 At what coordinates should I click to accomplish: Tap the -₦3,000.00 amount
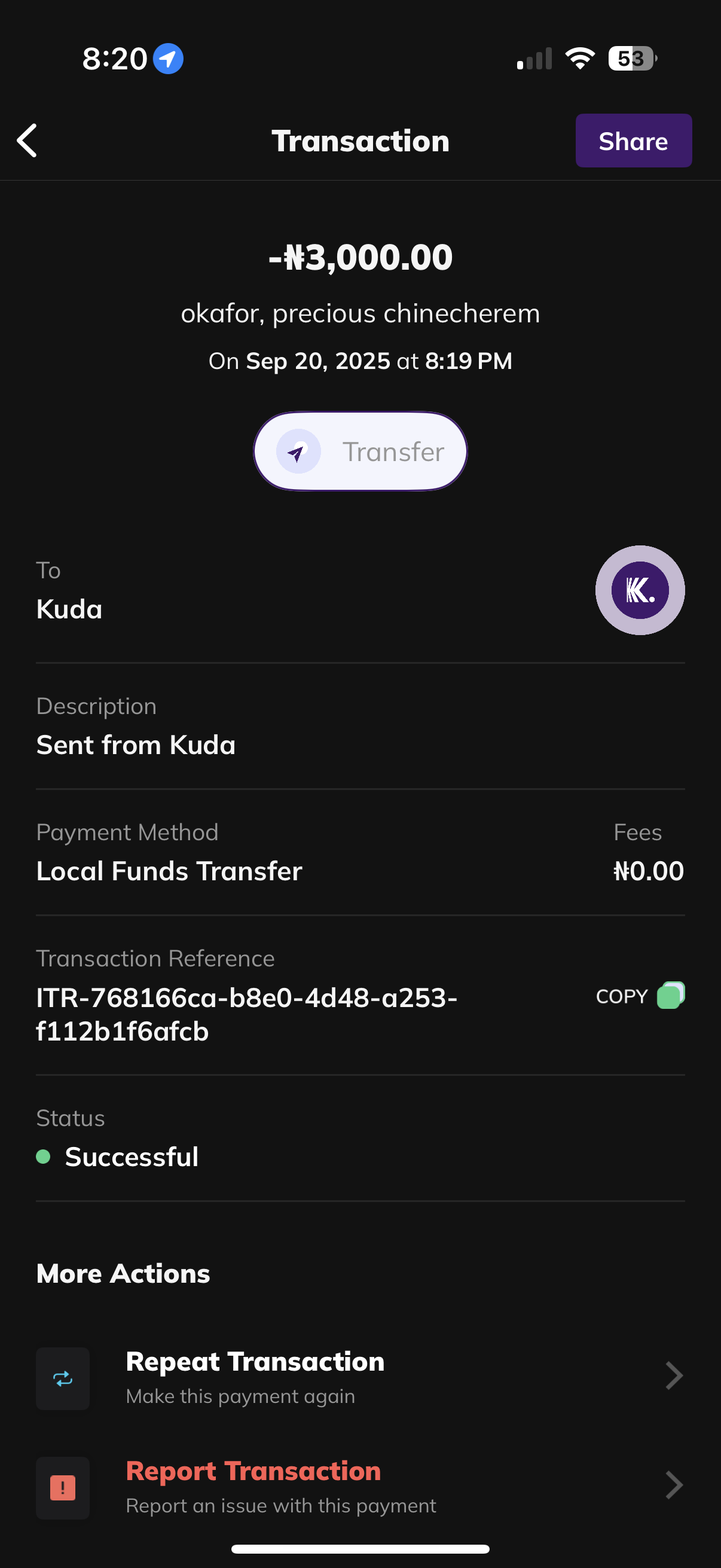pos(360,257)
